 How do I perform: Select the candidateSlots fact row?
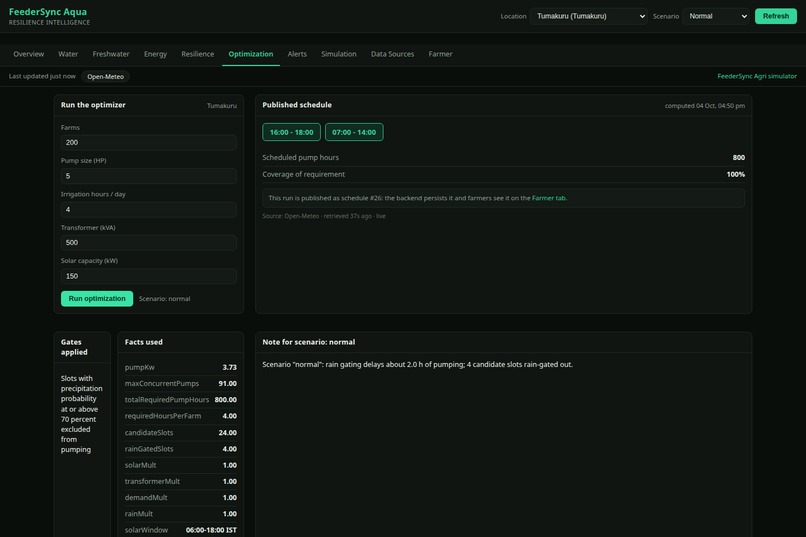tap(180, 433)
